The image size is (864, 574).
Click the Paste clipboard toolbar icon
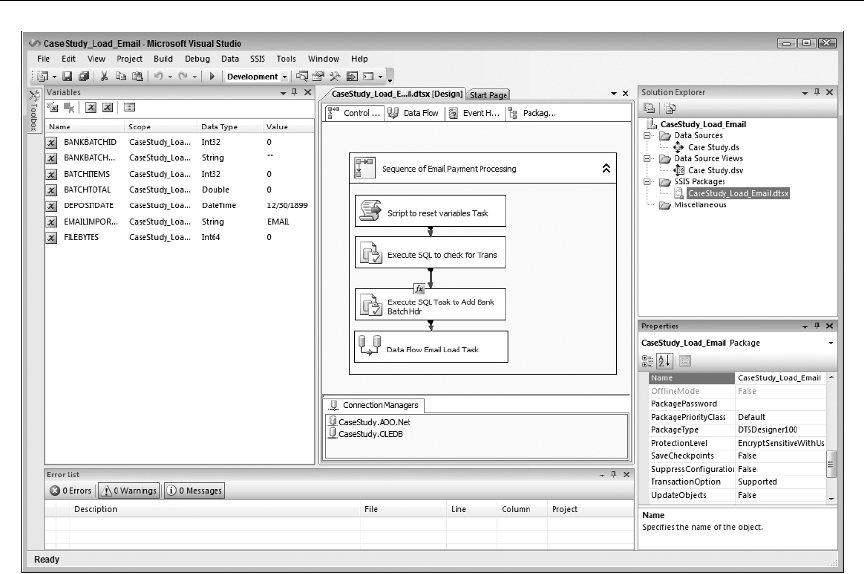tap(138, 77)
